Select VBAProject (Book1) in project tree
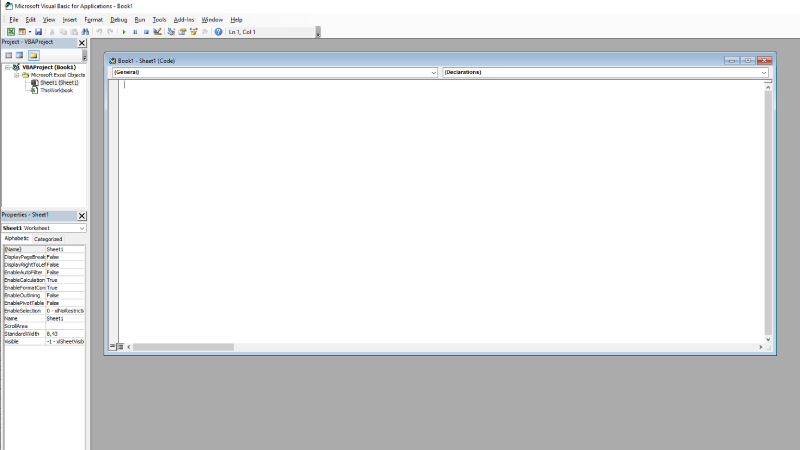The height and width of the screenshot is (450, 800). [49, 67]
